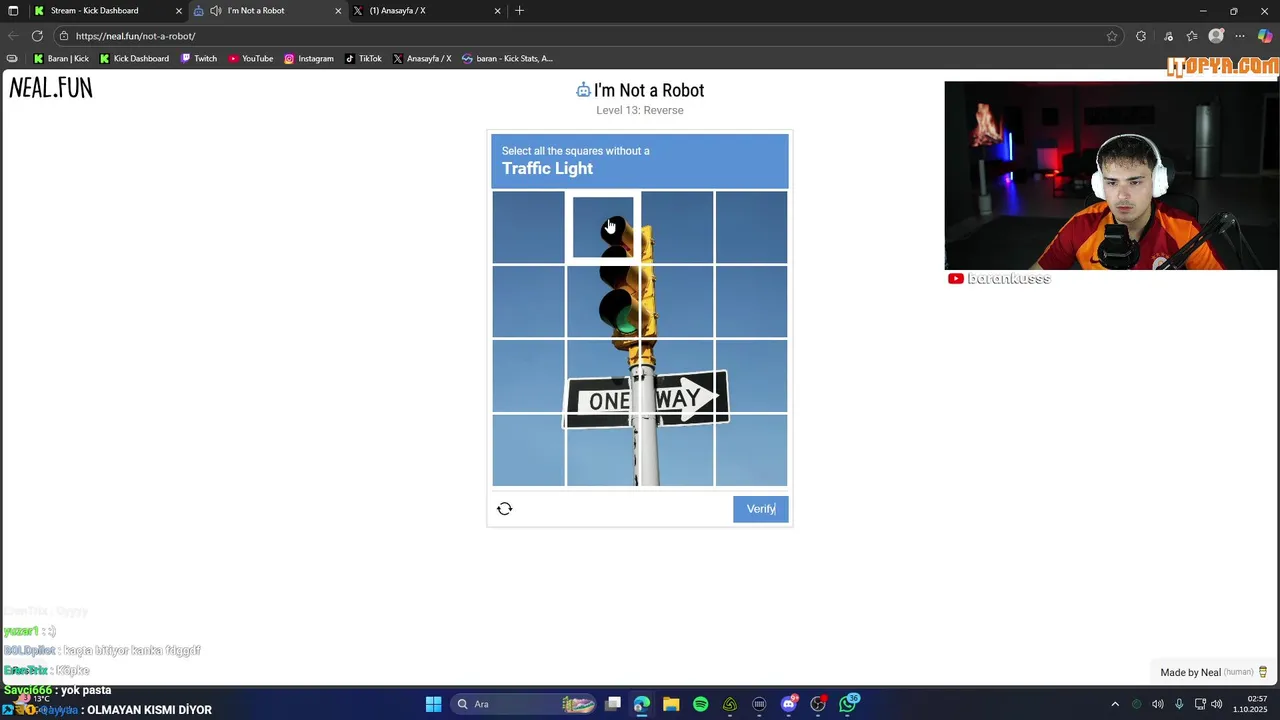Click the 'Level 13: Reverse' subtitle
This screenshot has height=720, width=1280.
coord(640,110)
